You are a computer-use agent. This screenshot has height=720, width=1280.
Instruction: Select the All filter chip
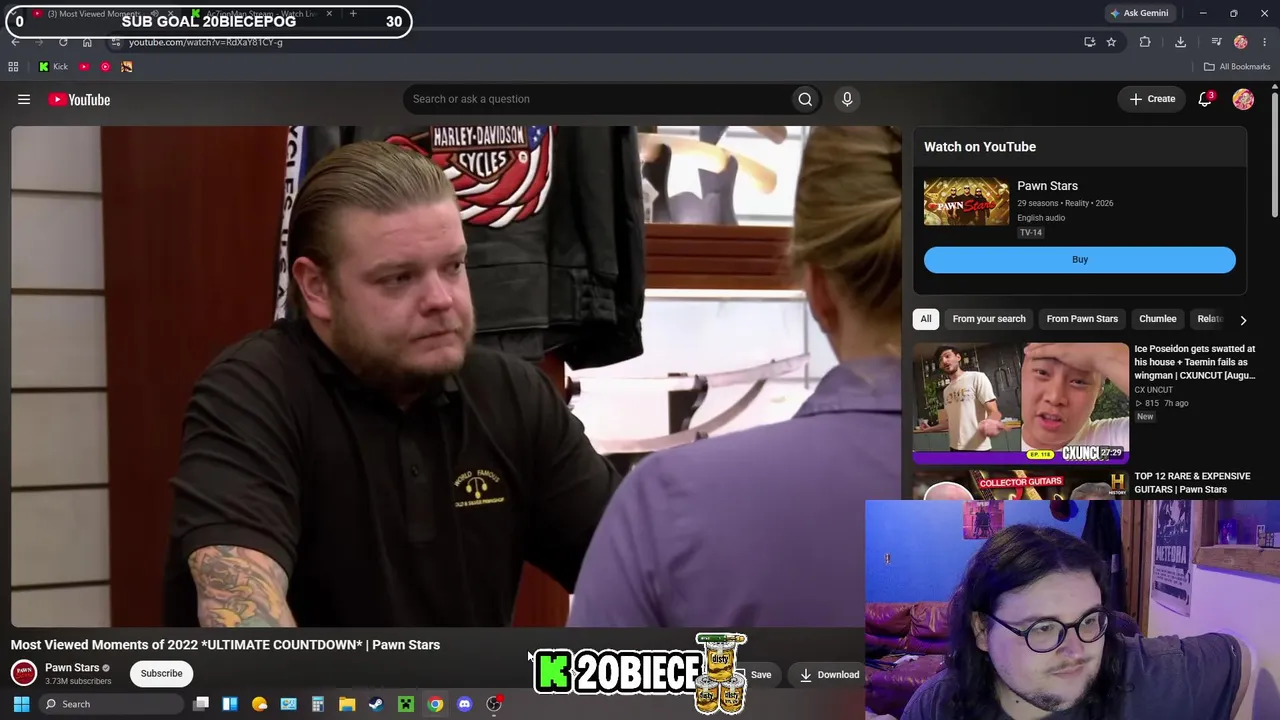(926, 319)
